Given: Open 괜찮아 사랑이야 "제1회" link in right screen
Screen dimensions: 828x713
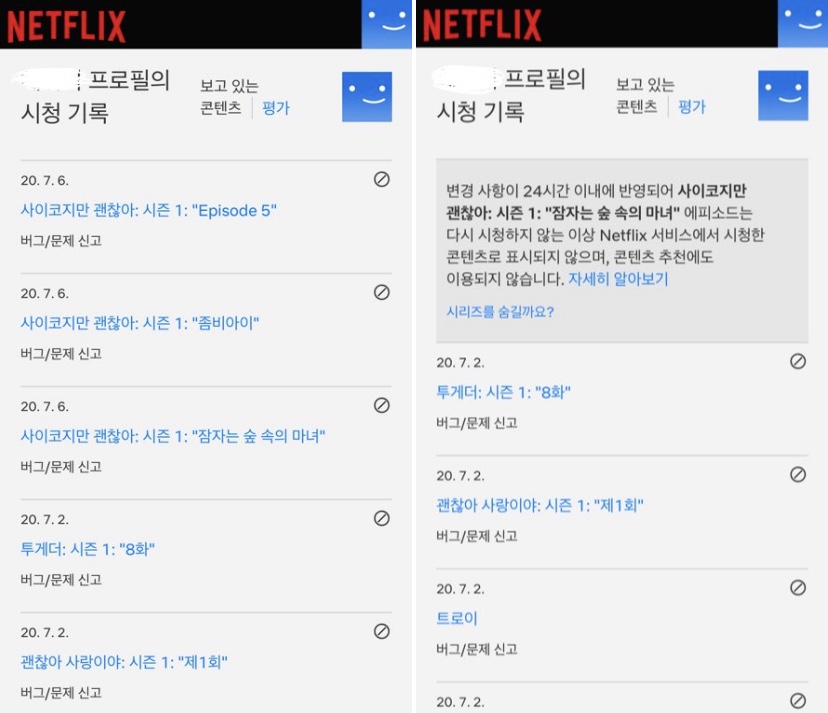Looking at the screenshot, I should click(x=540, y=505).
